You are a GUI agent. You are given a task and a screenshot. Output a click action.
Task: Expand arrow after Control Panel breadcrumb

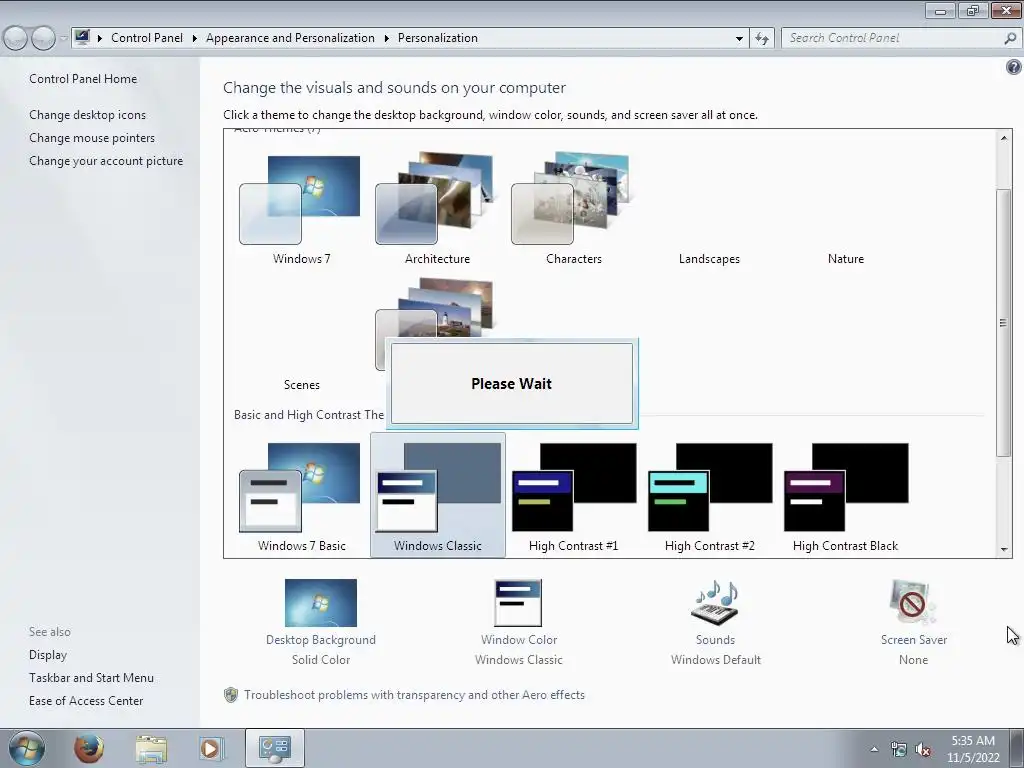[194, 39]
